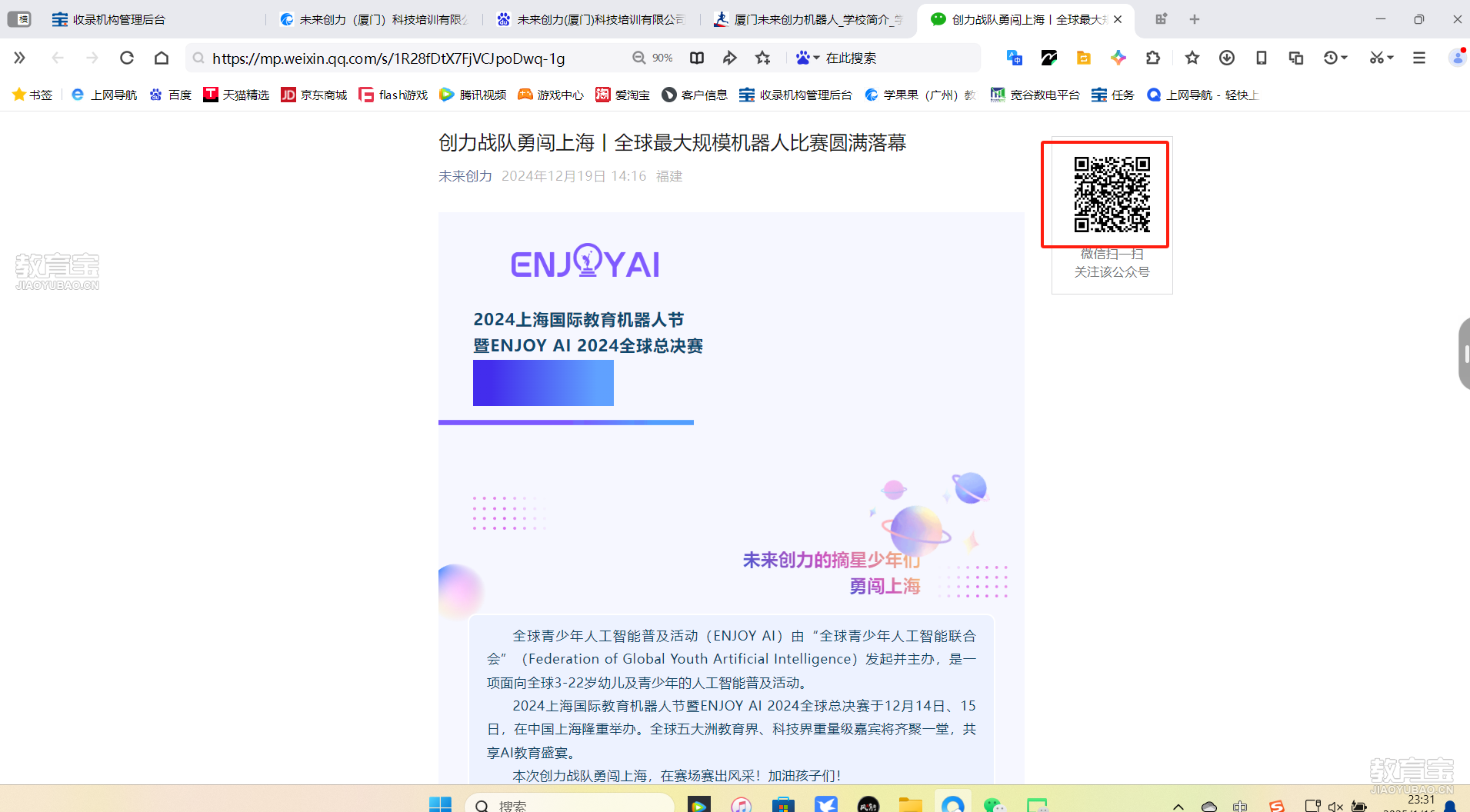This screenshot has width=1470, height=812.
Task: Open the 90% zoom level control
Action: click(x=653, y=58)
